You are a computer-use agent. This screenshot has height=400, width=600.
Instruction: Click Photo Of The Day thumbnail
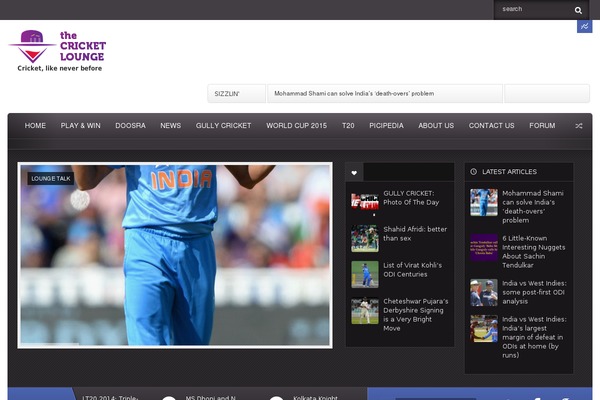click(x=365, y=202)
